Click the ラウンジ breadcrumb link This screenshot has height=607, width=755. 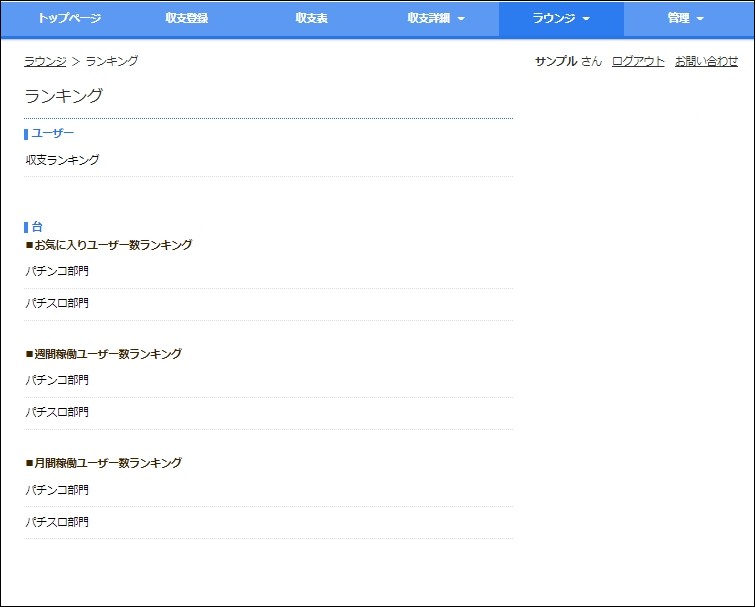(45, 61)
